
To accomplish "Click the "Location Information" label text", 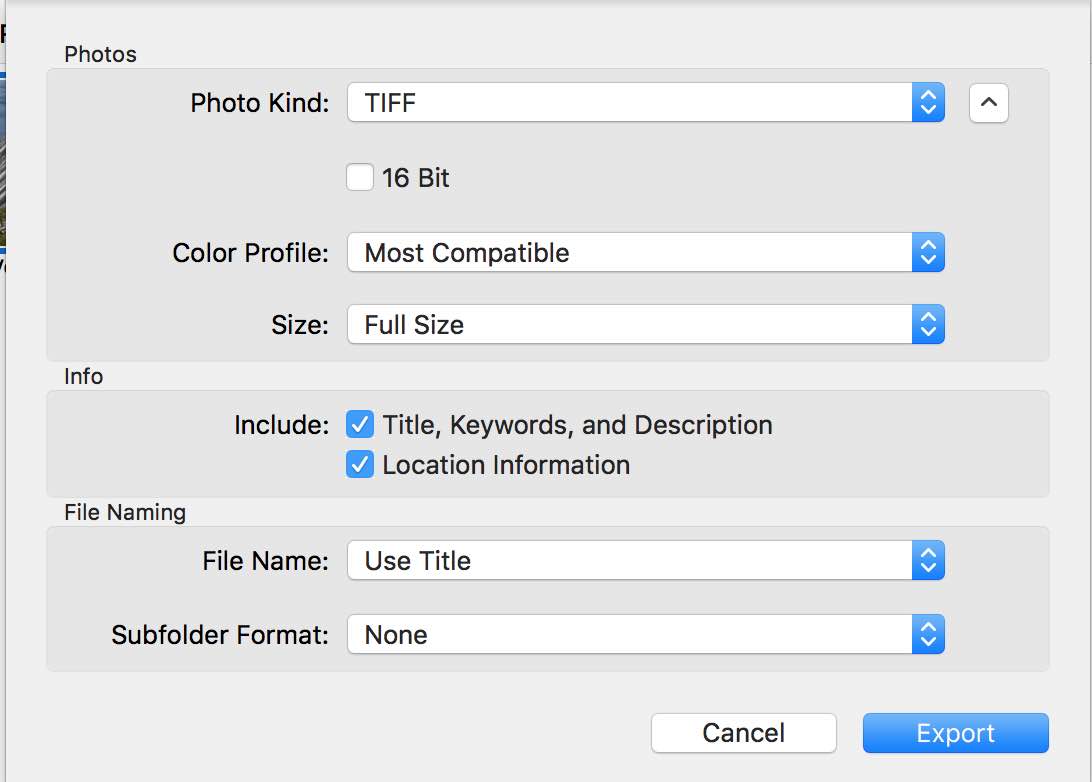I will pos(506,466).
